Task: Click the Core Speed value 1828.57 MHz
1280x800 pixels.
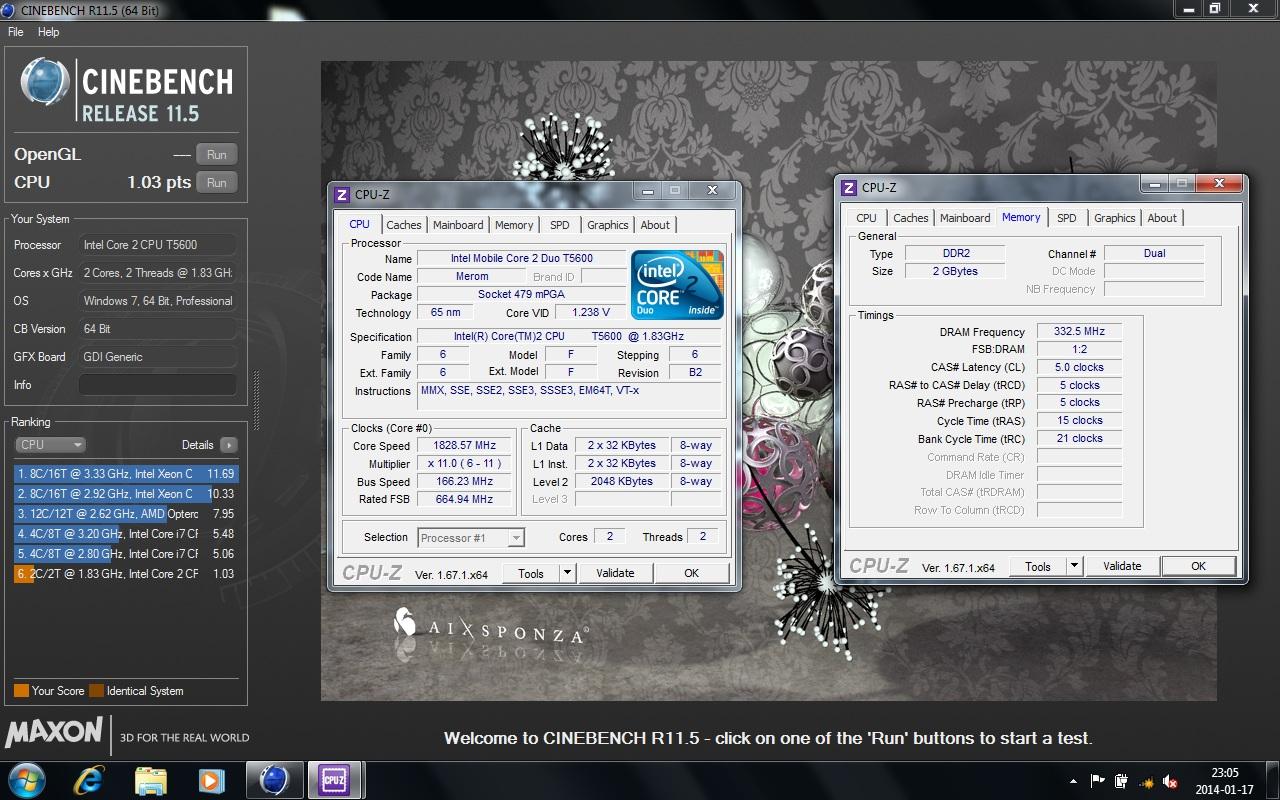Action: (464, 445)
